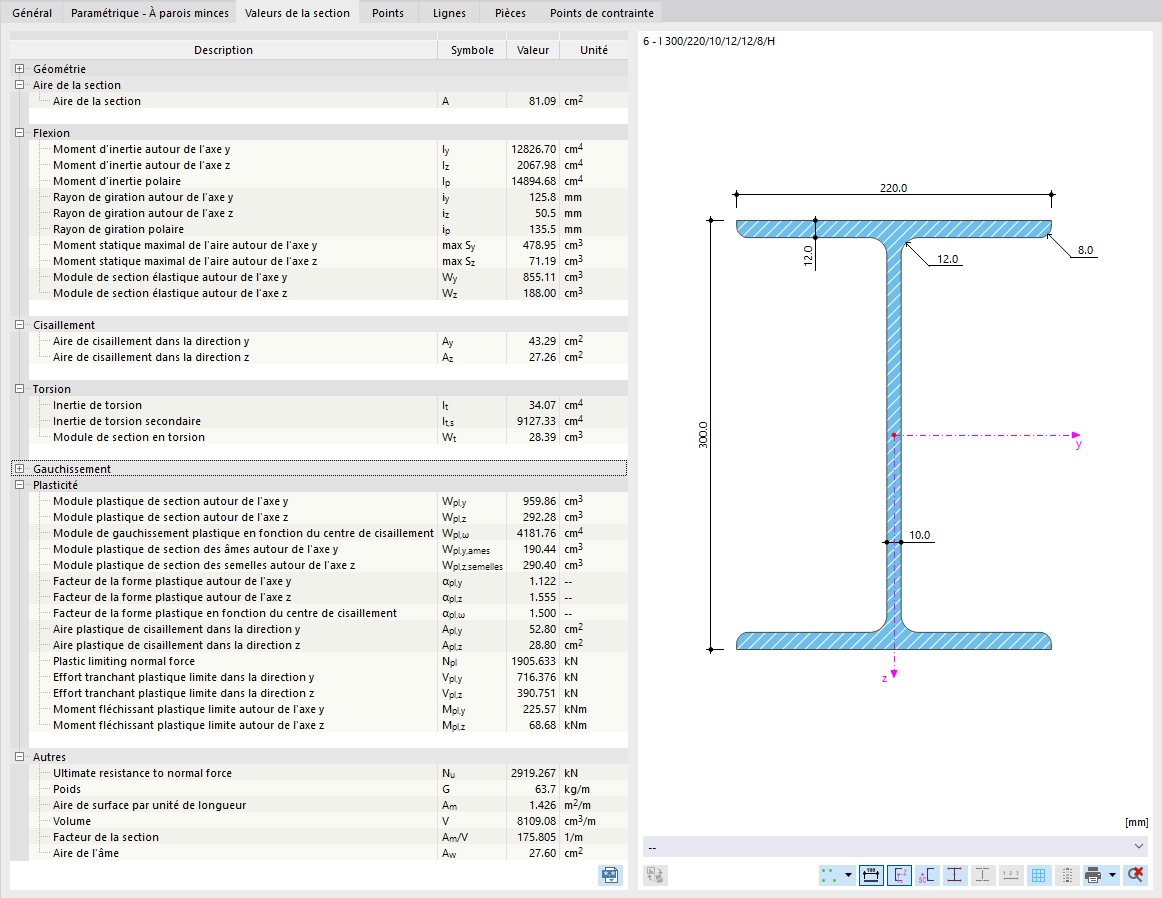Click the Mpl,y value 225.57
Screen dimensions: 1162x898
(x=539, y=709)
